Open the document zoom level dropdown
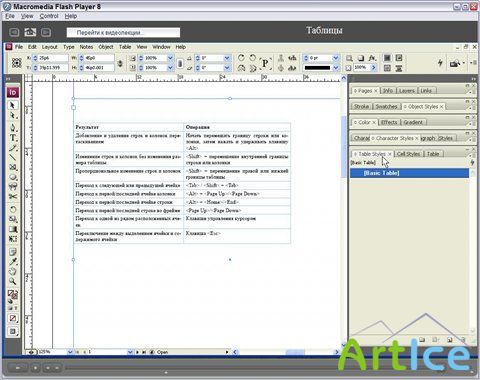This screenshot has height=380, width=480. pyautogui.click(x=70, y=352)
